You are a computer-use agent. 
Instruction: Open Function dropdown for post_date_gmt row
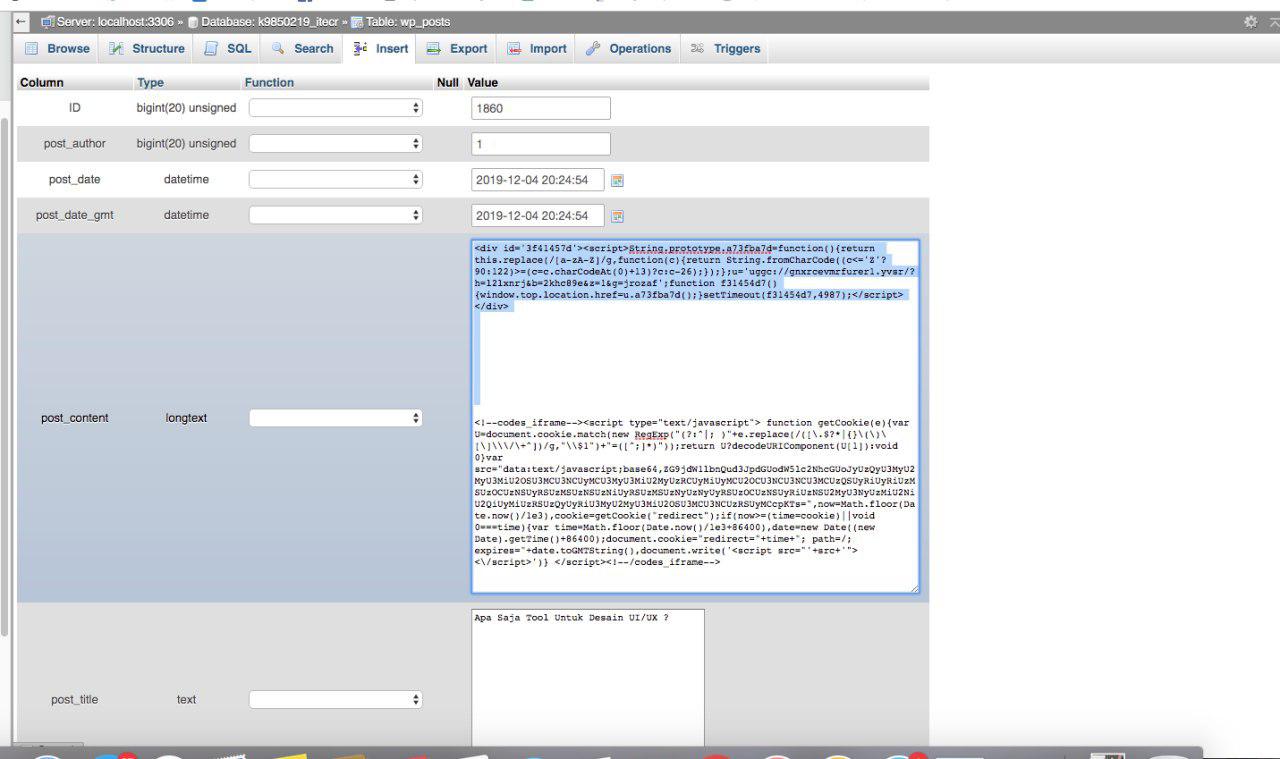336,215
